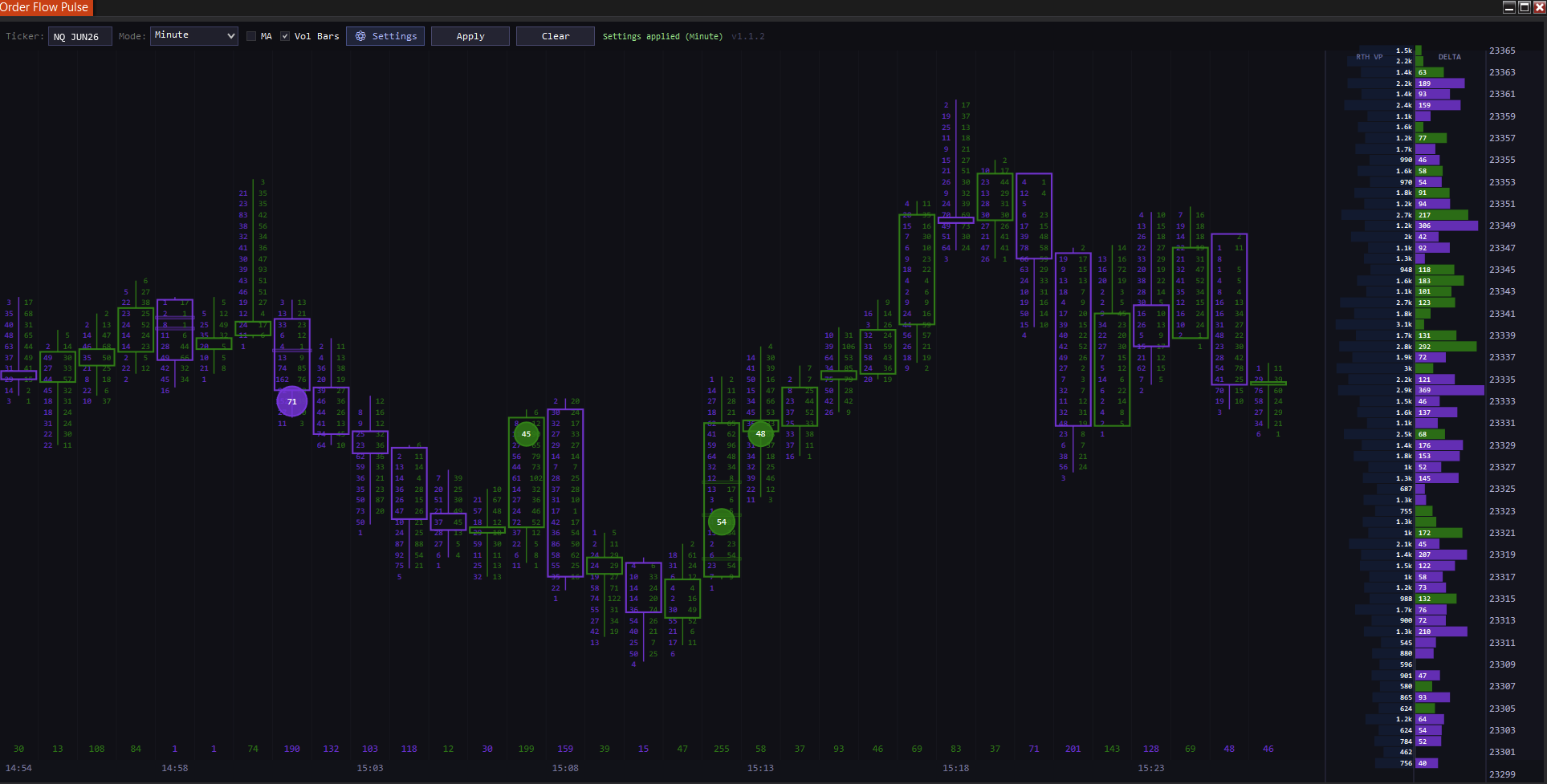Click the 15:13 time axis label
1547x784 pixels.
point(760,768)
